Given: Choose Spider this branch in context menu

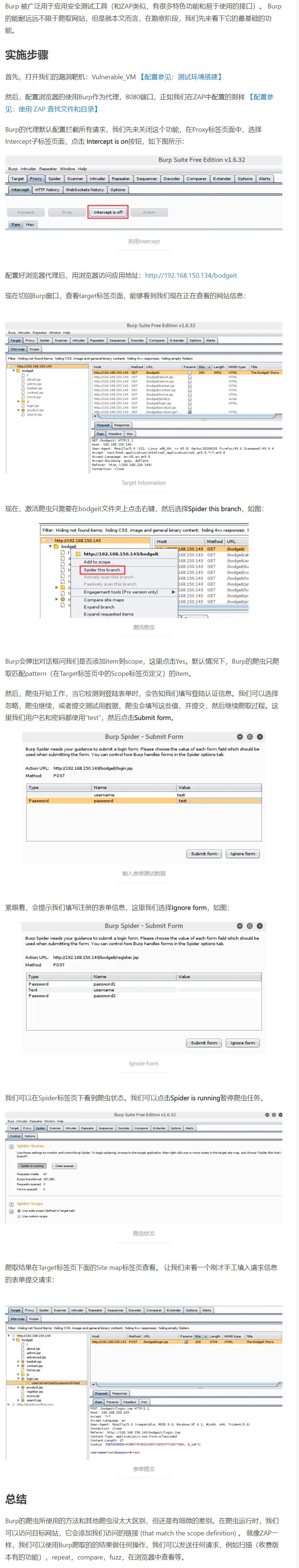Looking at the screenshot, I should pos(102,570).
